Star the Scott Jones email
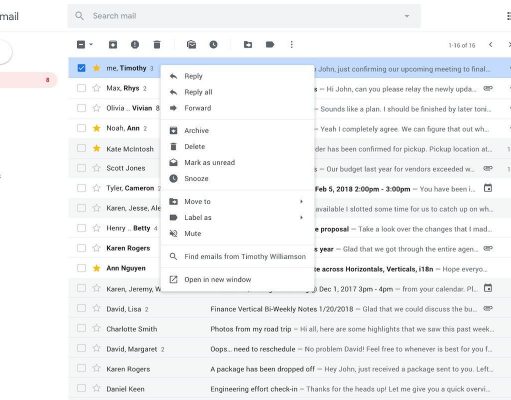Image resolution: width=511 pixels, height=400 pixels. tap(96, 168)
